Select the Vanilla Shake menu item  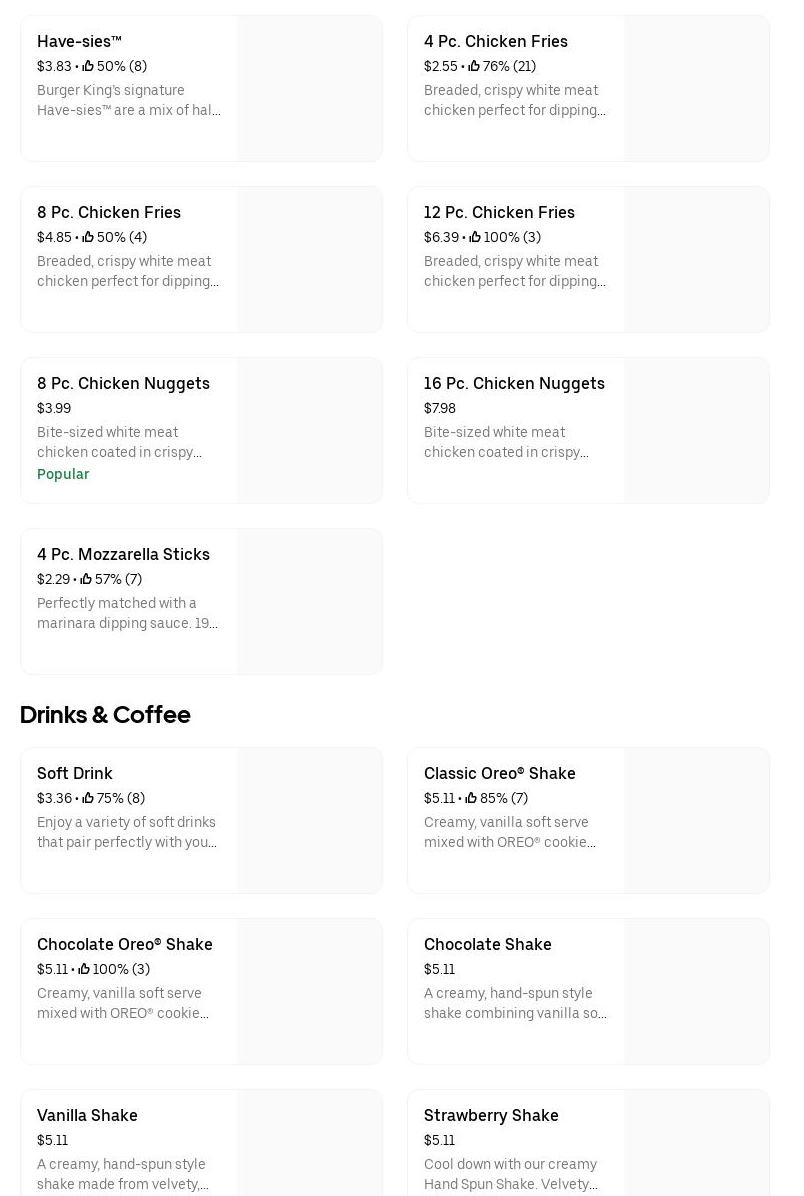pyautogui.click(x=88, y=1116)
